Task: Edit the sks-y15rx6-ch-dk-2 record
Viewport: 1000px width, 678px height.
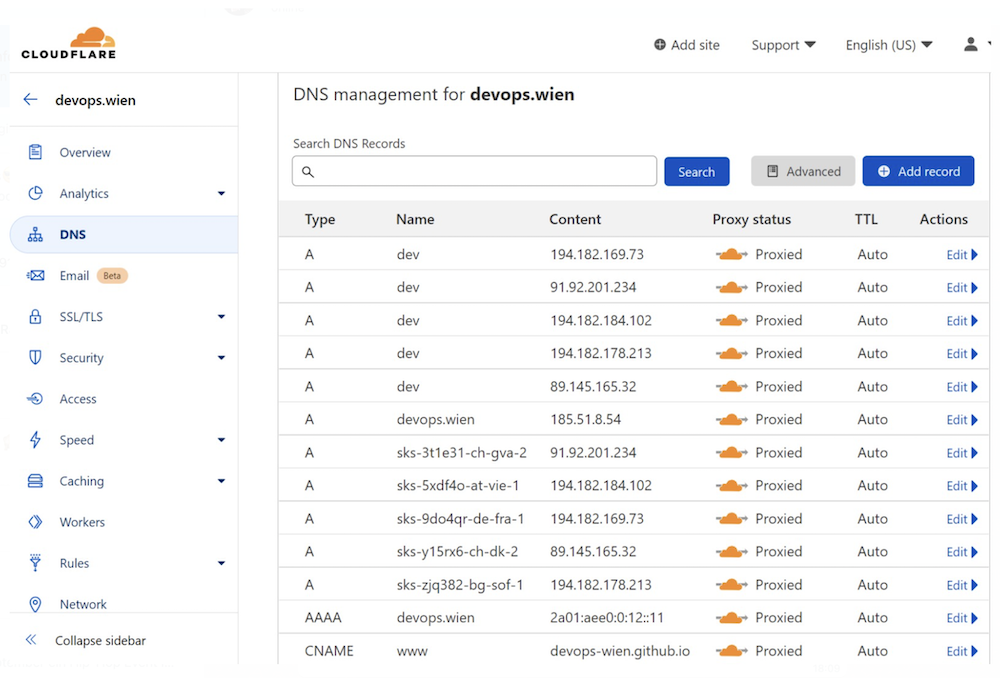Action: pyautogui.click(x=962, y=552)
